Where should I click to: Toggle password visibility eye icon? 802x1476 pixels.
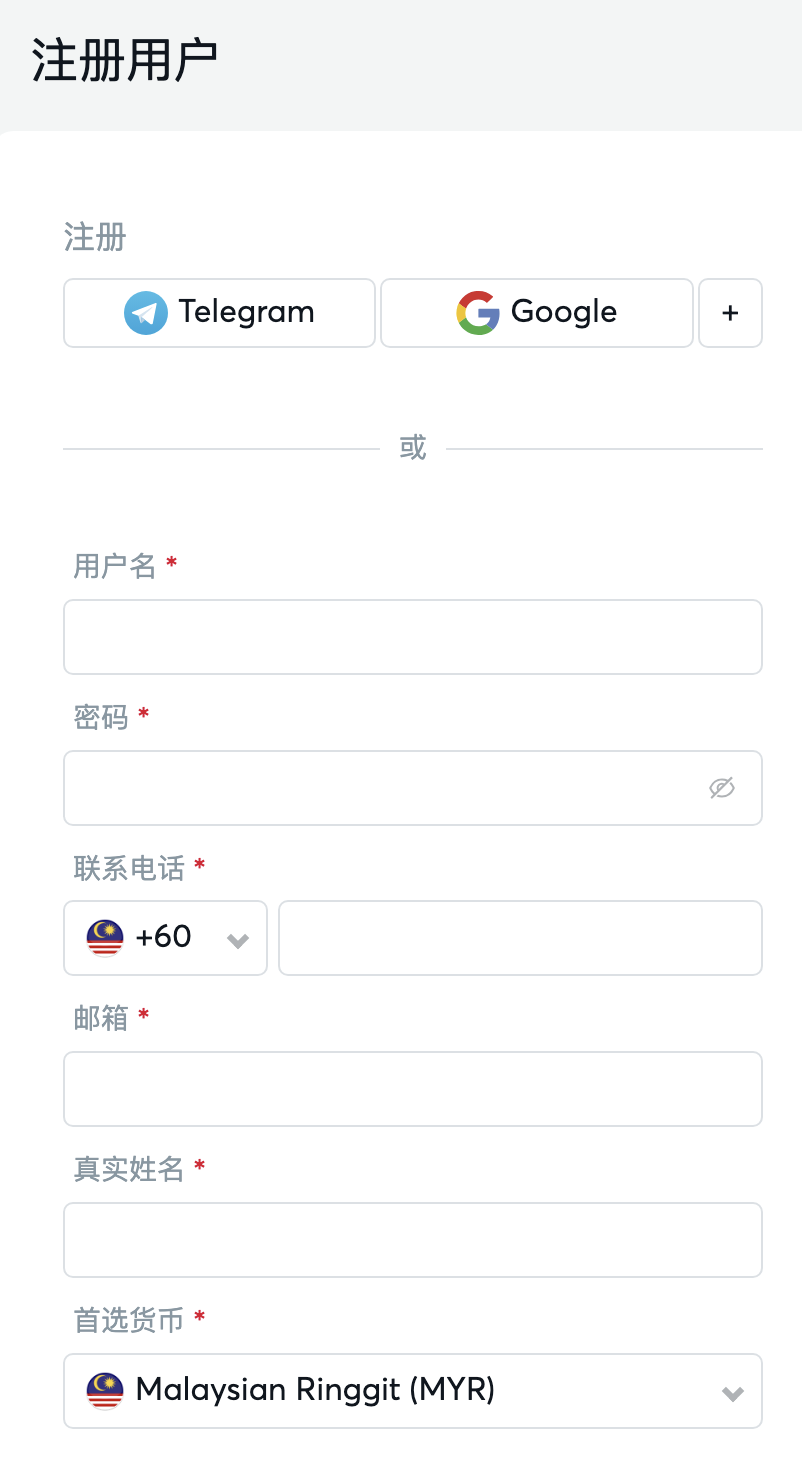click(722, 788)
